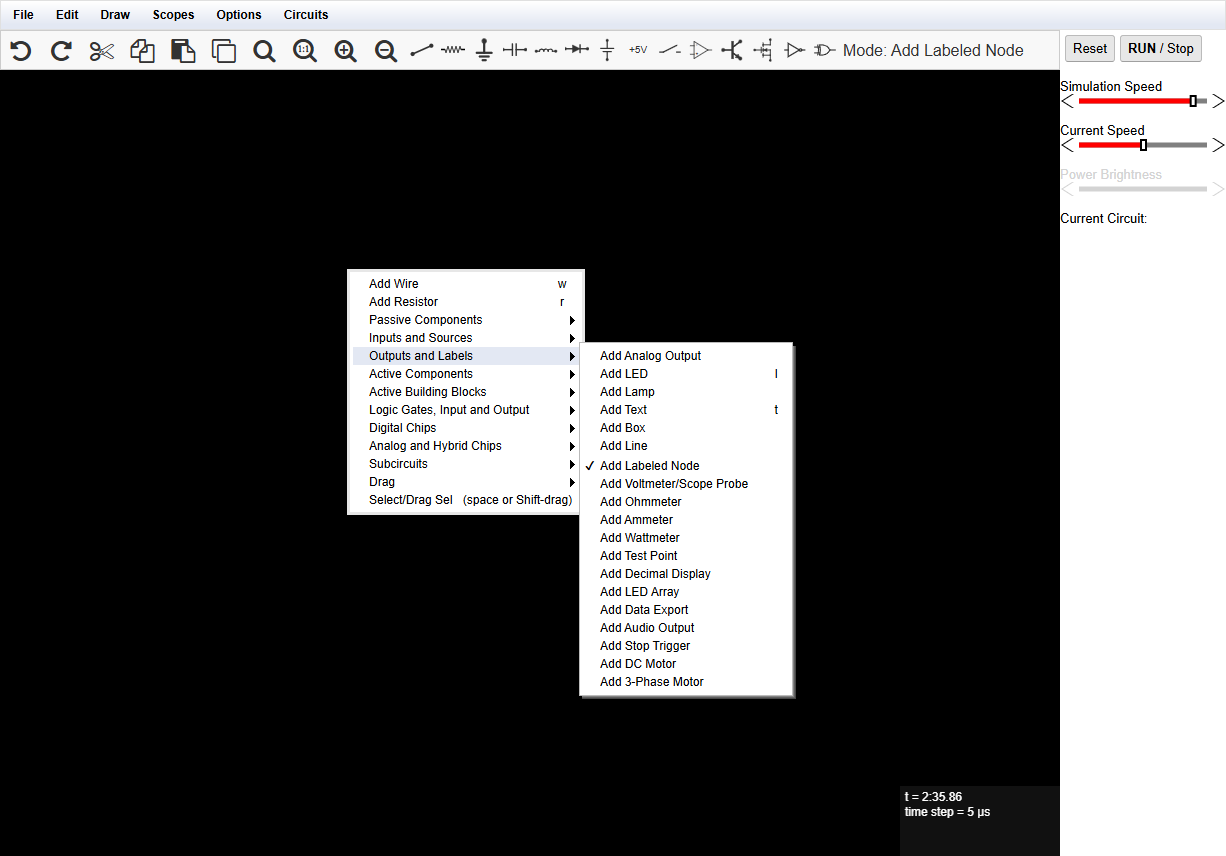
Task: Open the Scopes menu
Action: pos(173,15)
